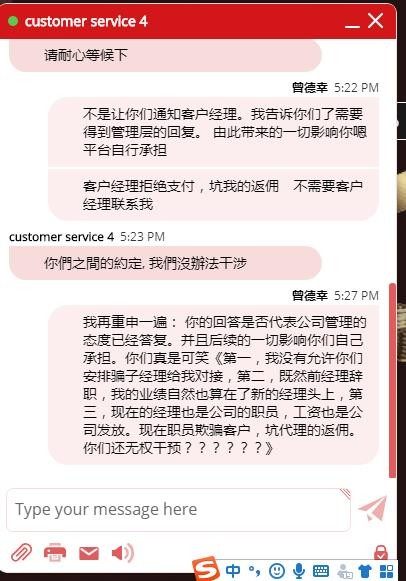Viewport: 406px width, 581px height.
Task: Open the Sogou skin shirt icon
Action: tap(365, 571)
